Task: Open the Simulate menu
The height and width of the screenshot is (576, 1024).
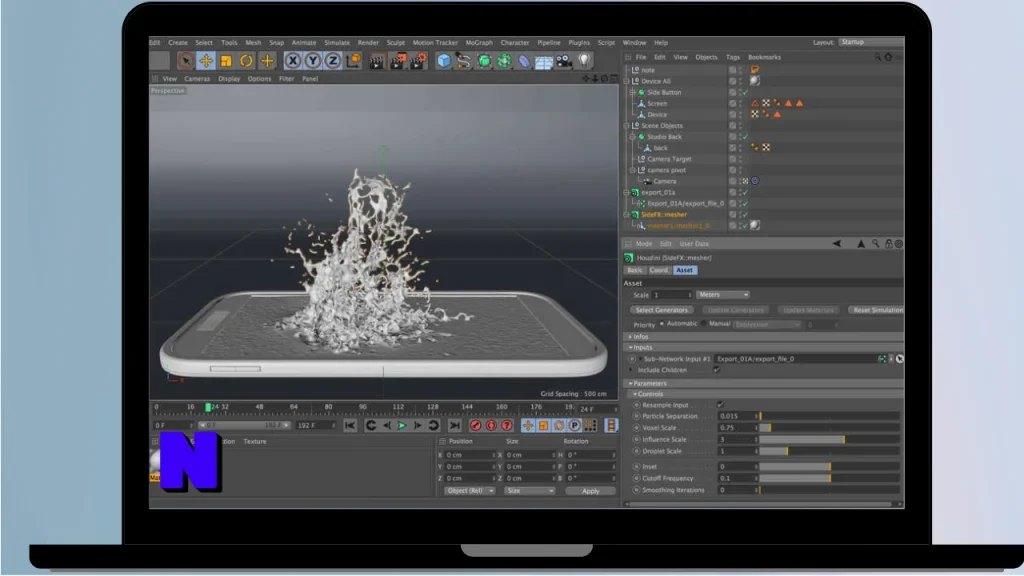Action: click(x=337, y=42)
